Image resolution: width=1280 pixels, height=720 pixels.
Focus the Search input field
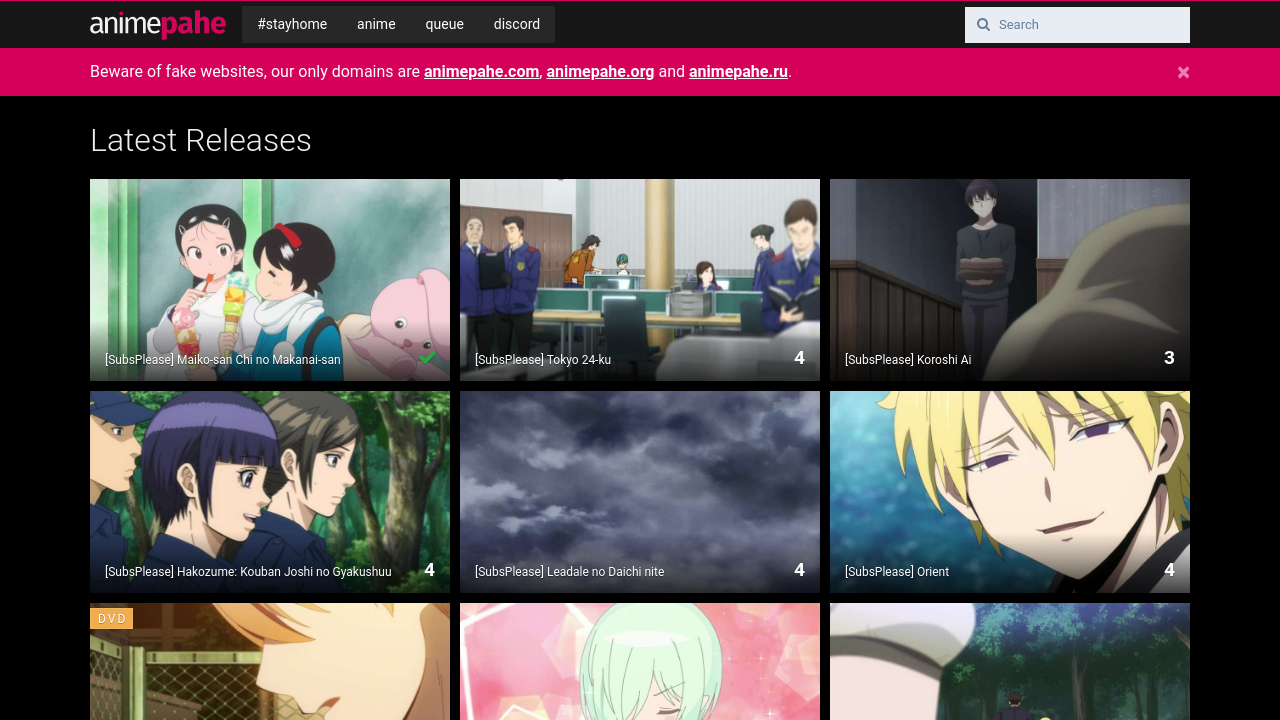(1077, 25)
